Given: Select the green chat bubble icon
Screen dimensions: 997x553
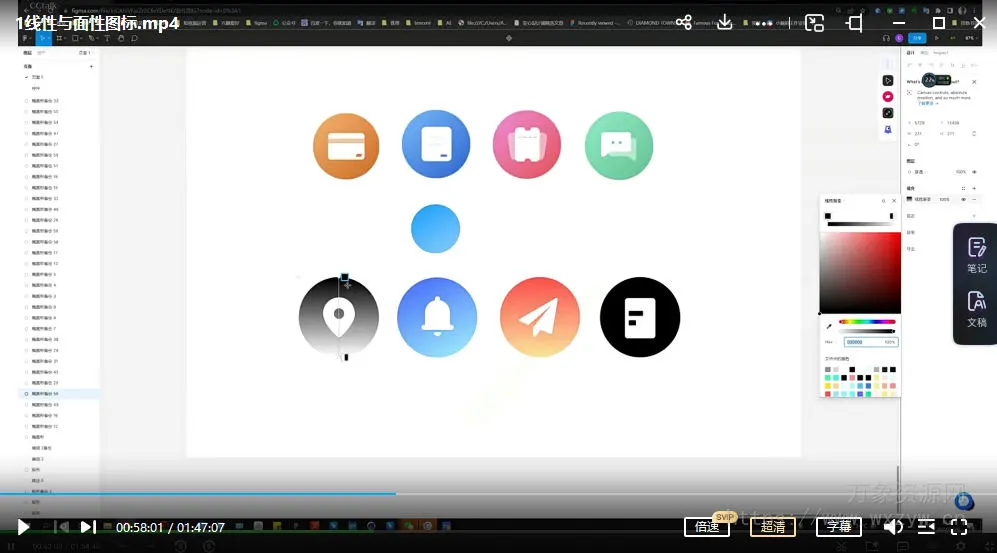Looking at the screenshot, I should click(618, 146).
